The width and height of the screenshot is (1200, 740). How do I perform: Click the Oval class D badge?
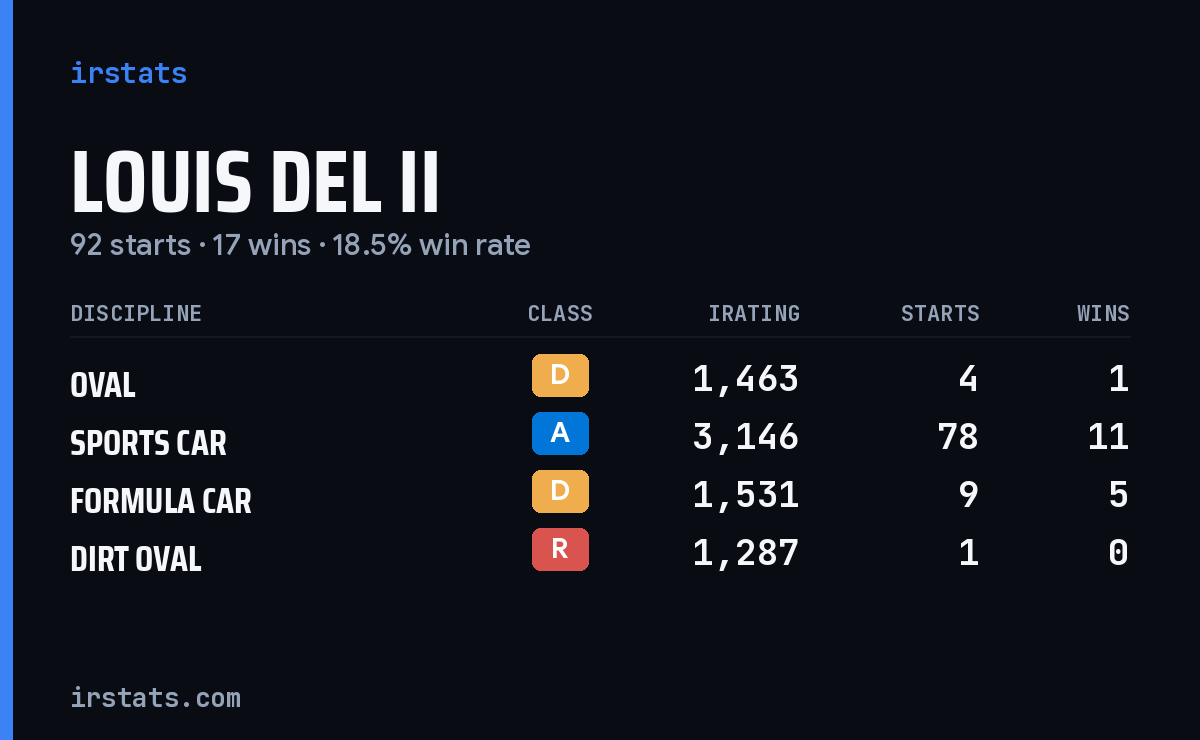[x=560, y=375]
